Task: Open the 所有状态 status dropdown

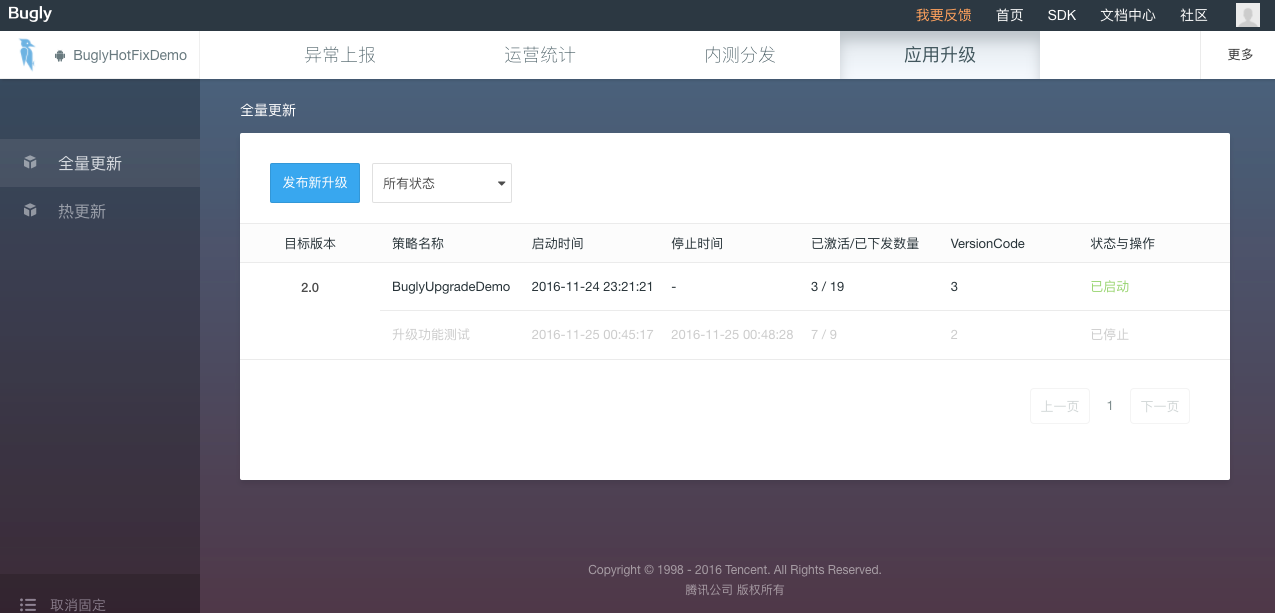Action: pos(441,183)
